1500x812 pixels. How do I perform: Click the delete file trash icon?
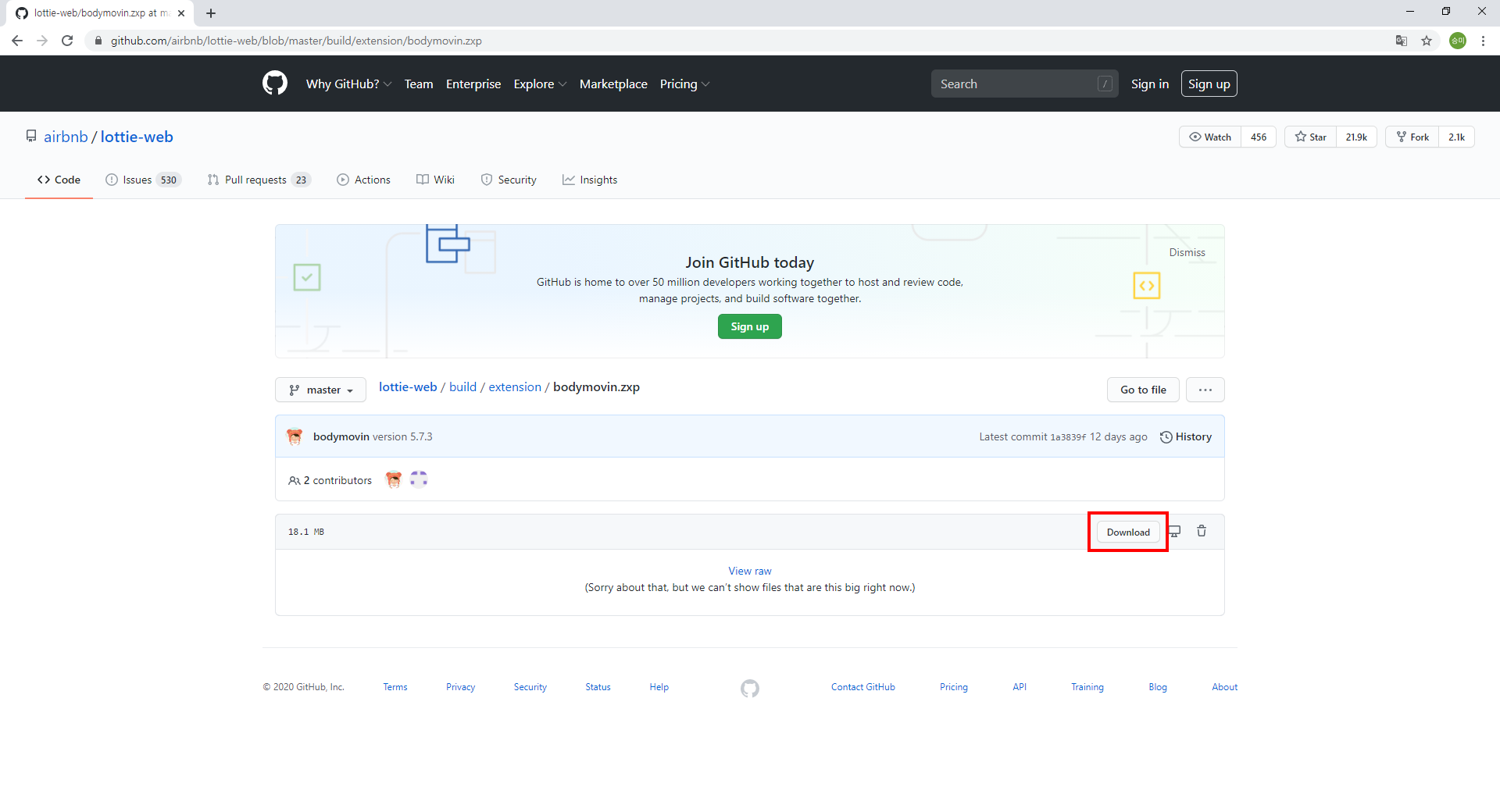point(1202,531)
